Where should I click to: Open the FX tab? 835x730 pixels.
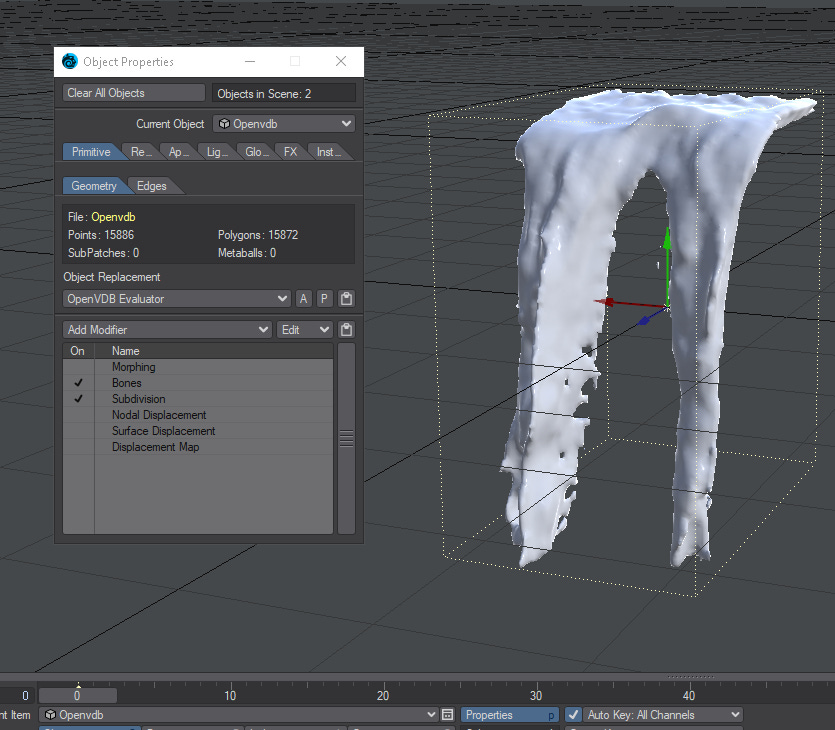[x=290, y=152]
